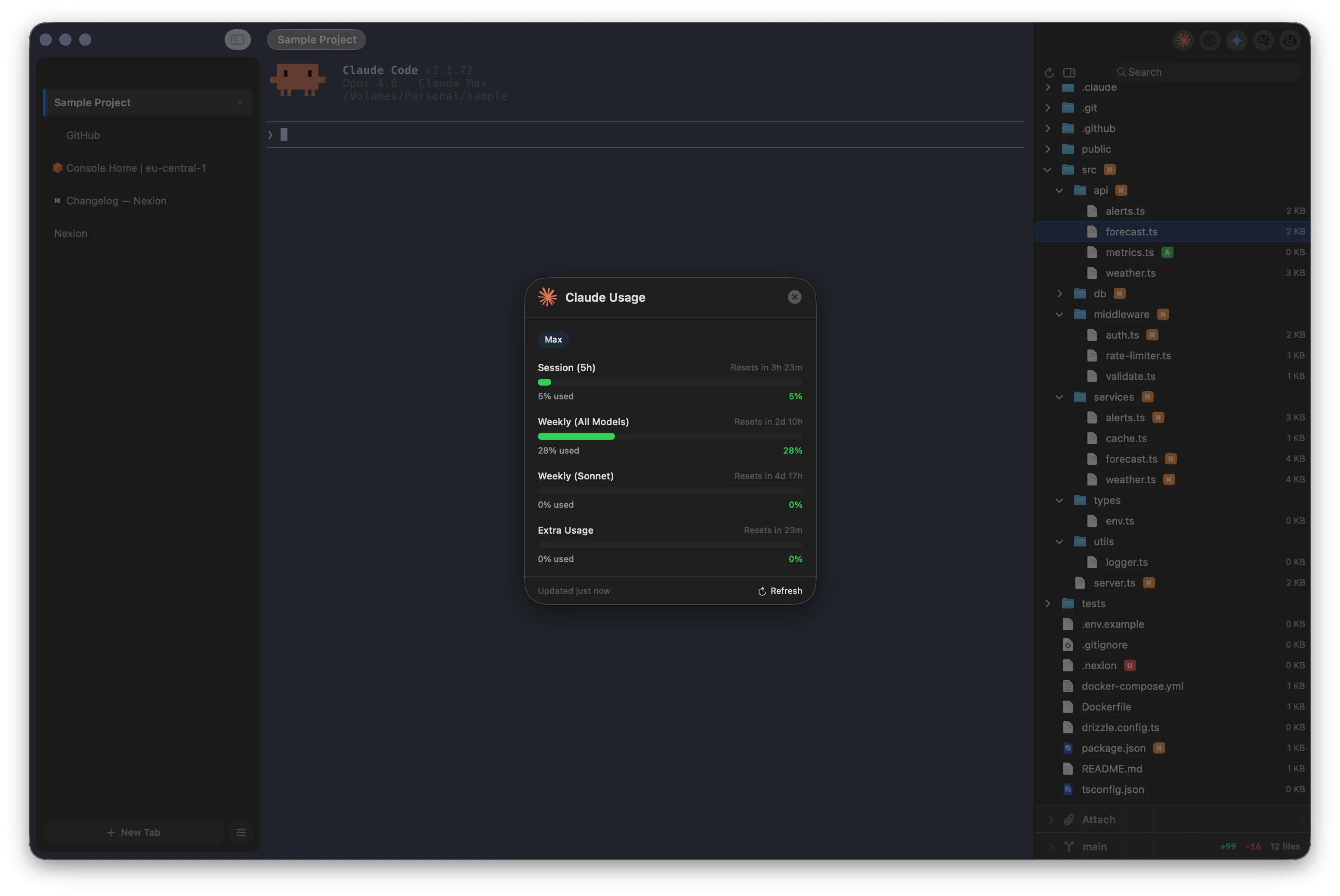Expand the .github folder chevron

[x=1047, y=129]
